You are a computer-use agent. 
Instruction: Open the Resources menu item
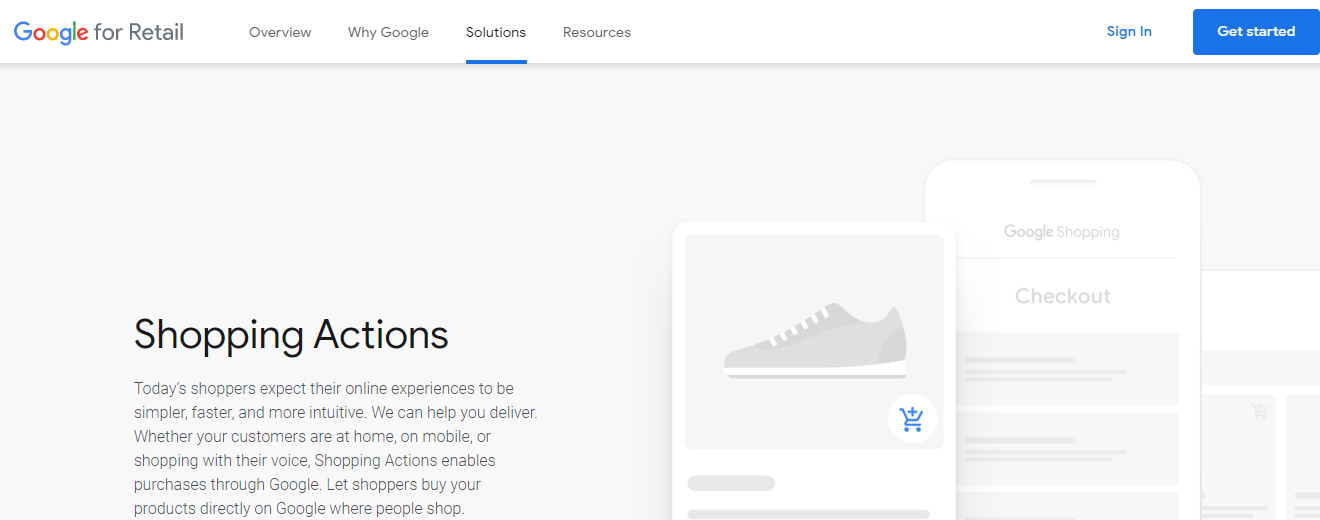click(597, 32)
